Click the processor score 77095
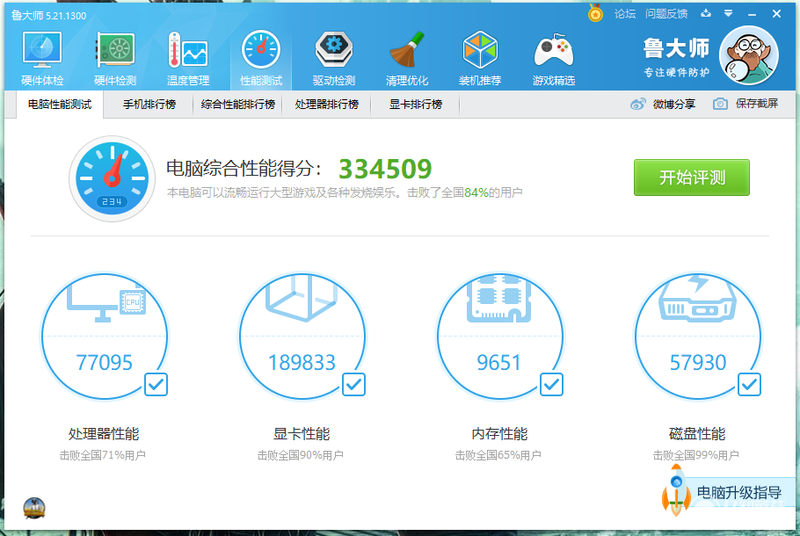This screenshot has width=800, height=536. pyautogui.click(x=104, y=363)
